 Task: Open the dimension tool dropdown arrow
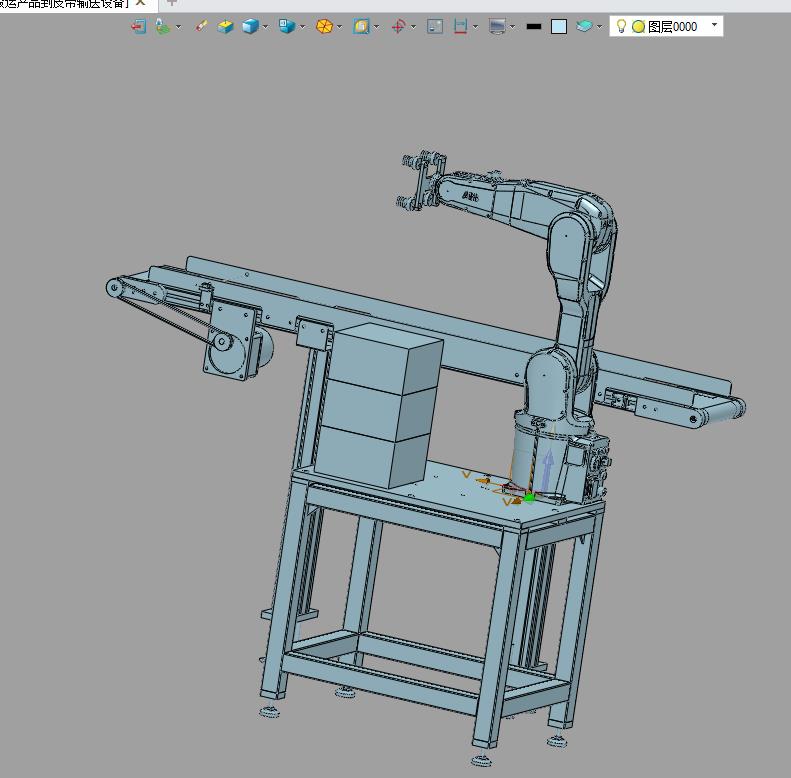(475, 27)
